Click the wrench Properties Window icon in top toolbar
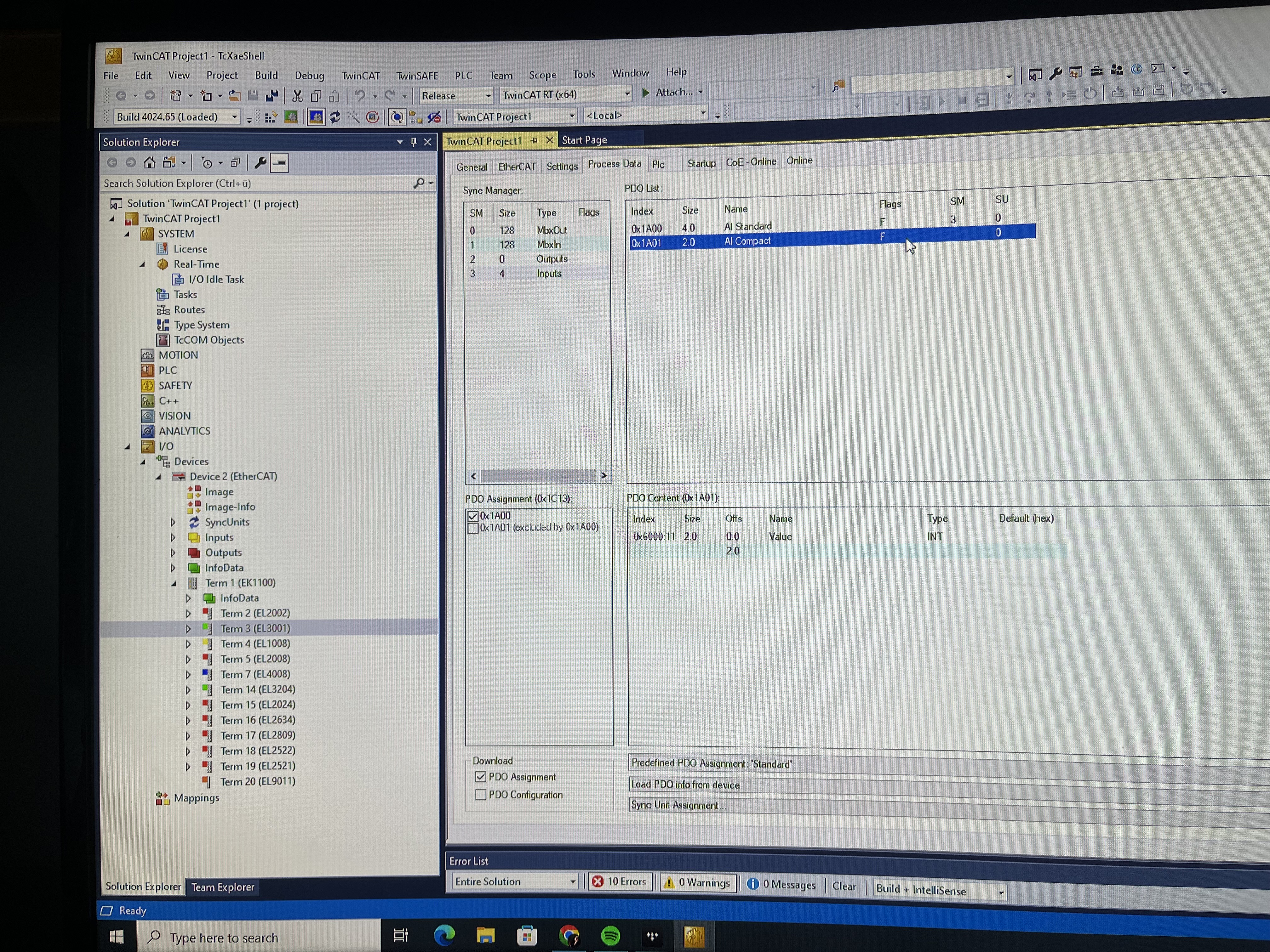 [x=1055, y=73]
